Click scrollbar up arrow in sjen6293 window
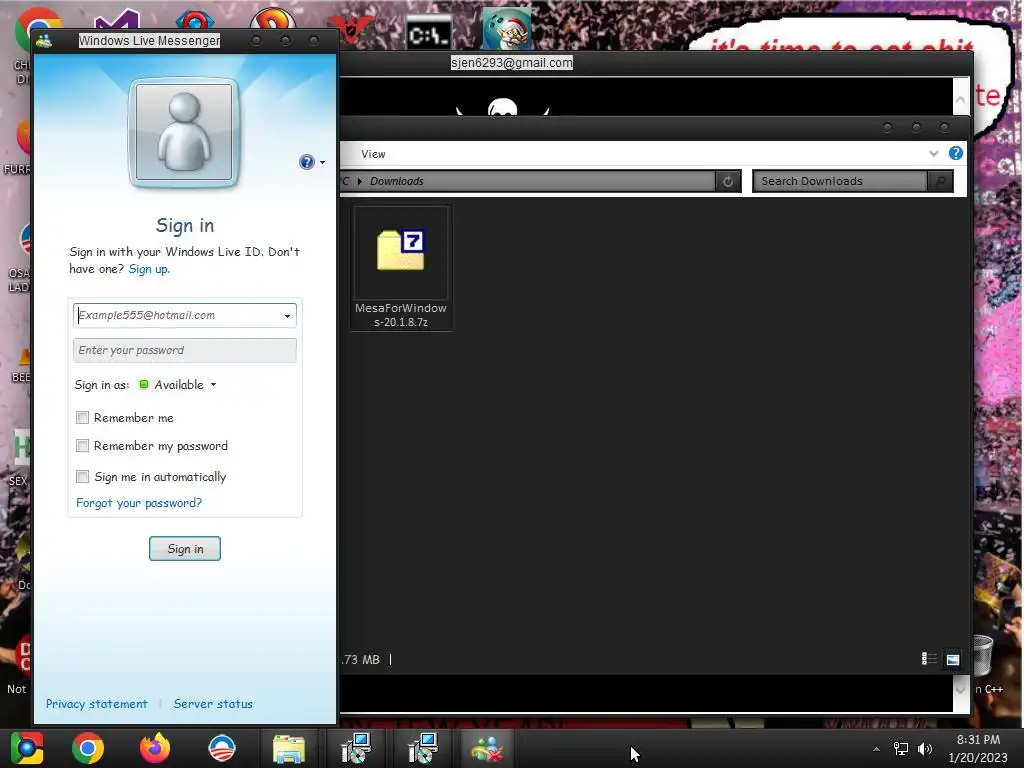This screenshot has height=768, width=1024. (961, 100)
